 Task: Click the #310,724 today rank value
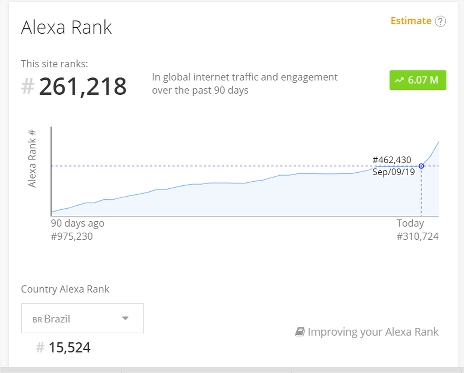[x=418, y=236]
